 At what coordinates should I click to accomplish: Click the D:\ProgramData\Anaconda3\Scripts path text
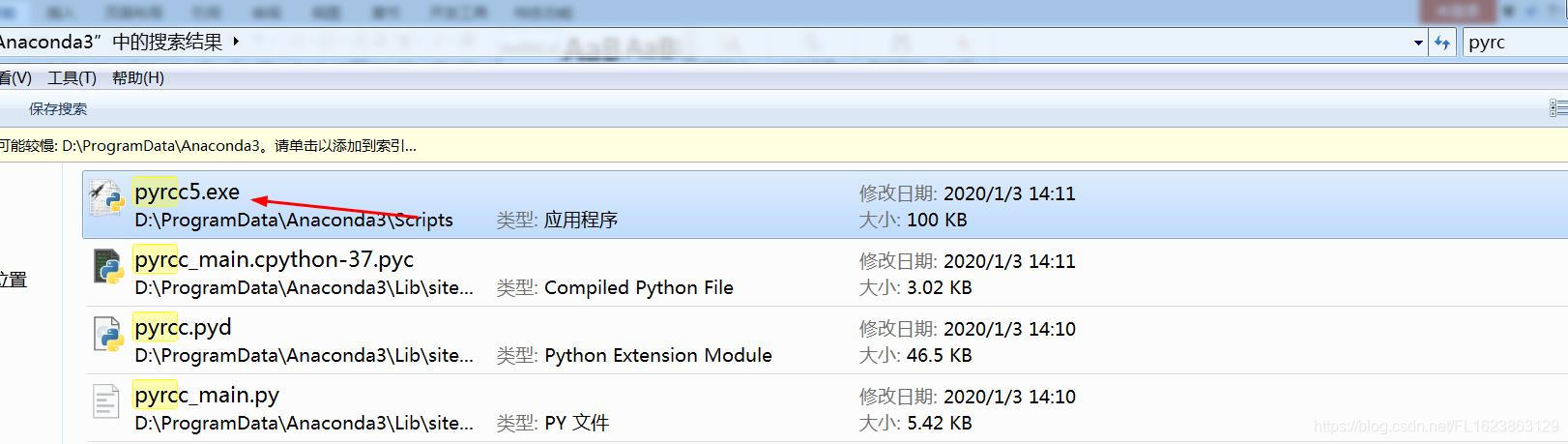point(294,220)
